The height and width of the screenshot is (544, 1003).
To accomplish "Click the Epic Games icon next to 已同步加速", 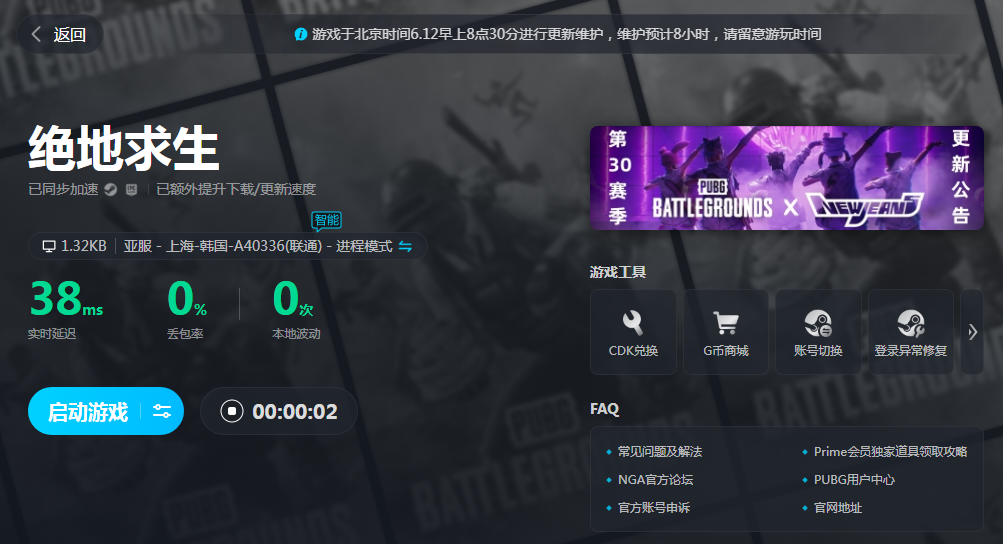I will 131,189.
